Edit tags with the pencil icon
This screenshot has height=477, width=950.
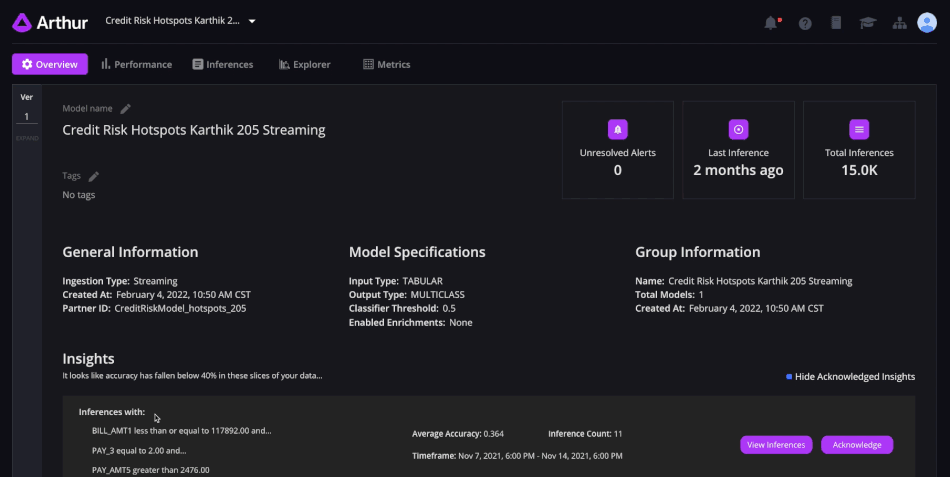(x=94, y=176)
